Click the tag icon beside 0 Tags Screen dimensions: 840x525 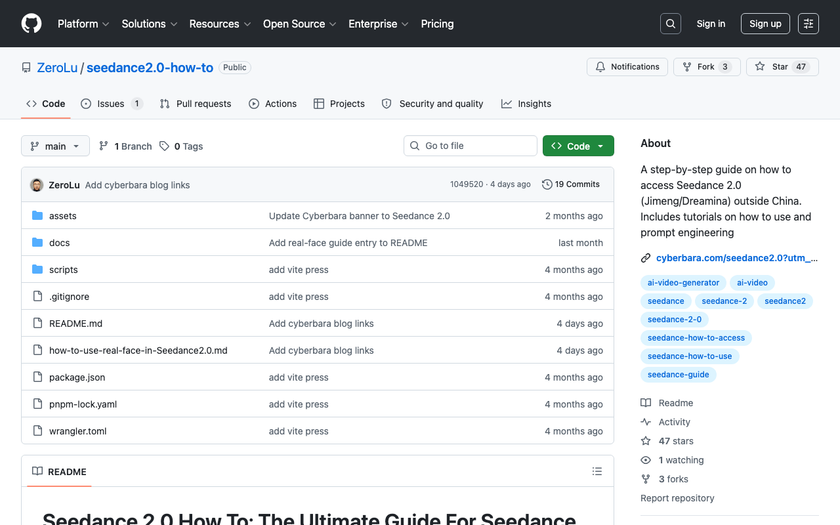tap(164, 146)
